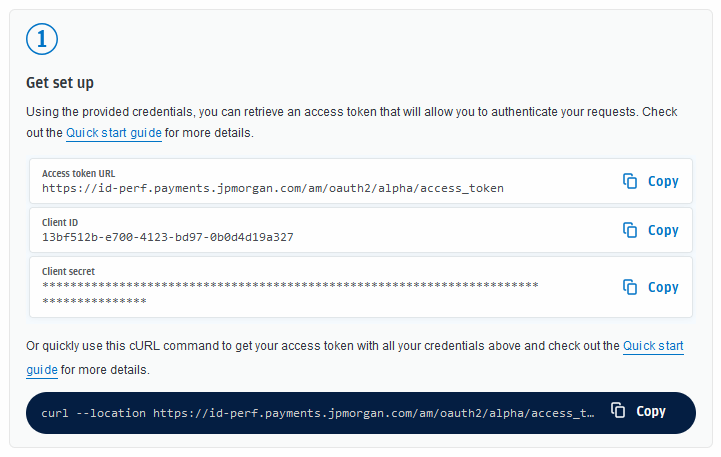Image resolution: width=721 pixels, height=457 pixels.
Task: Click the id-perf.payments.jpmorgan.com access token URL value
Action: 272,188
